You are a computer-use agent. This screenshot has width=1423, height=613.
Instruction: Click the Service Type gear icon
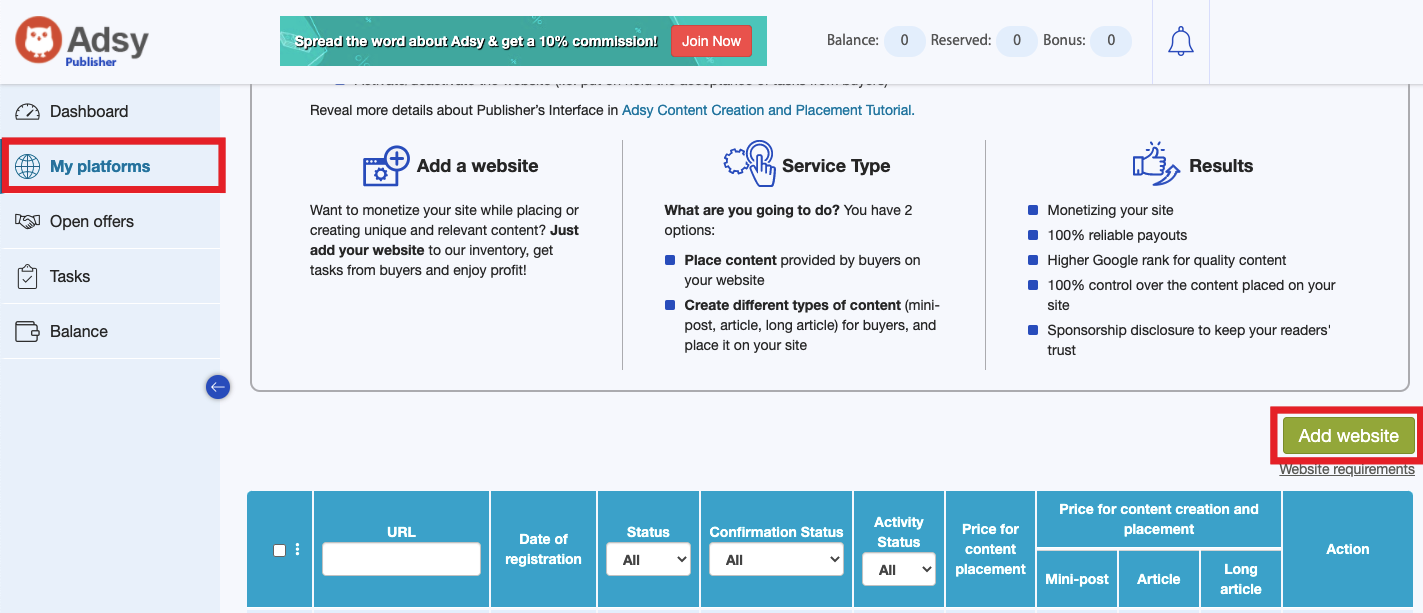[749, 163]
